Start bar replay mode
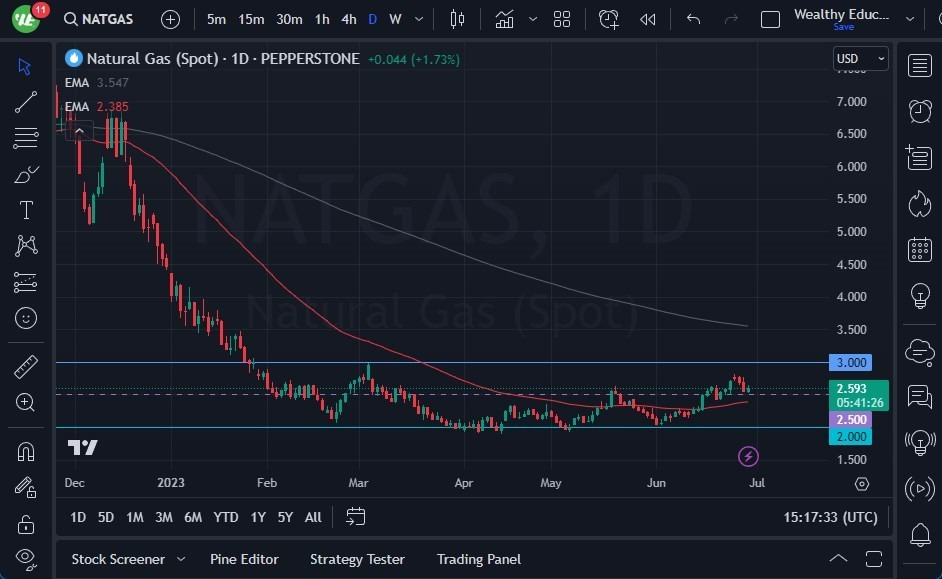 pos(648,19)
